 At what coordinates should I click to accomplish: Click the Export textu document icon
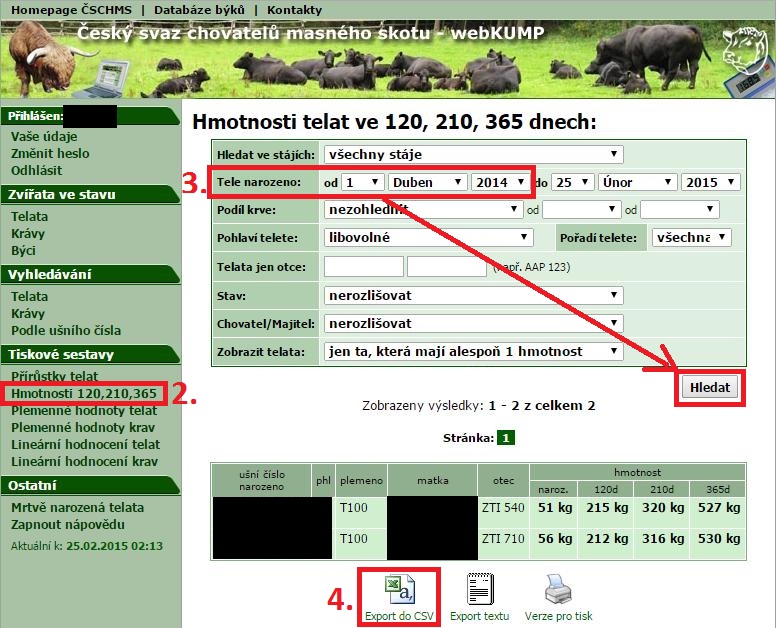tap(479, 590)
